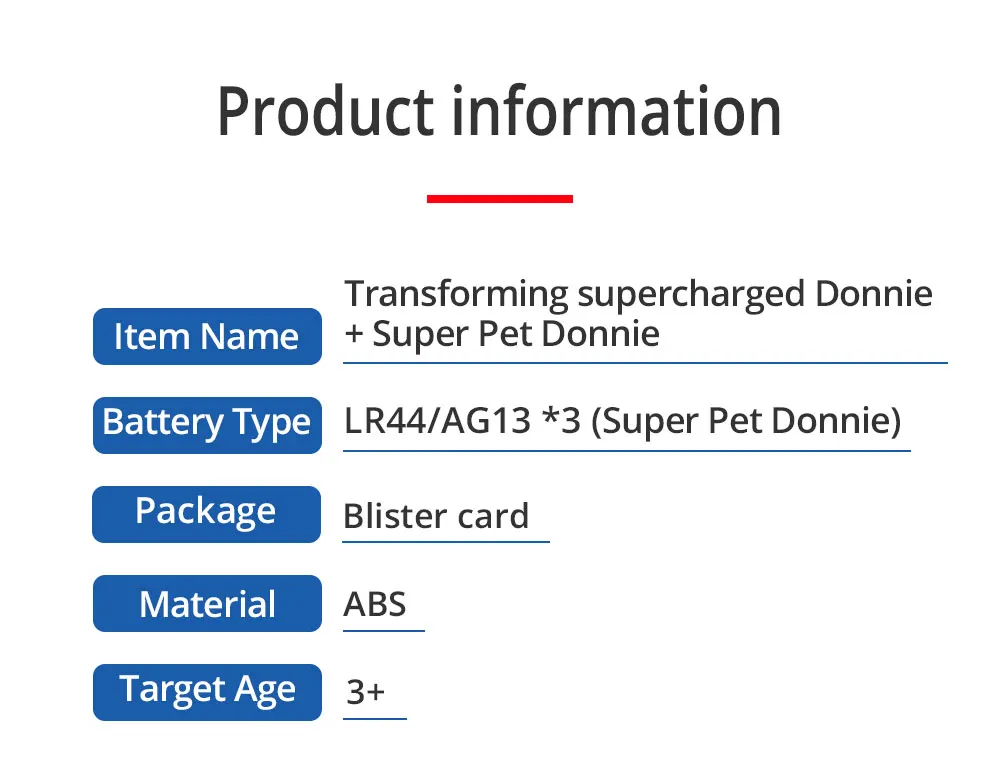The width and height of the screenshot is (1000, 782).
Task: Click the blue underline beneath the battery type value
Action: click(626, 450)
